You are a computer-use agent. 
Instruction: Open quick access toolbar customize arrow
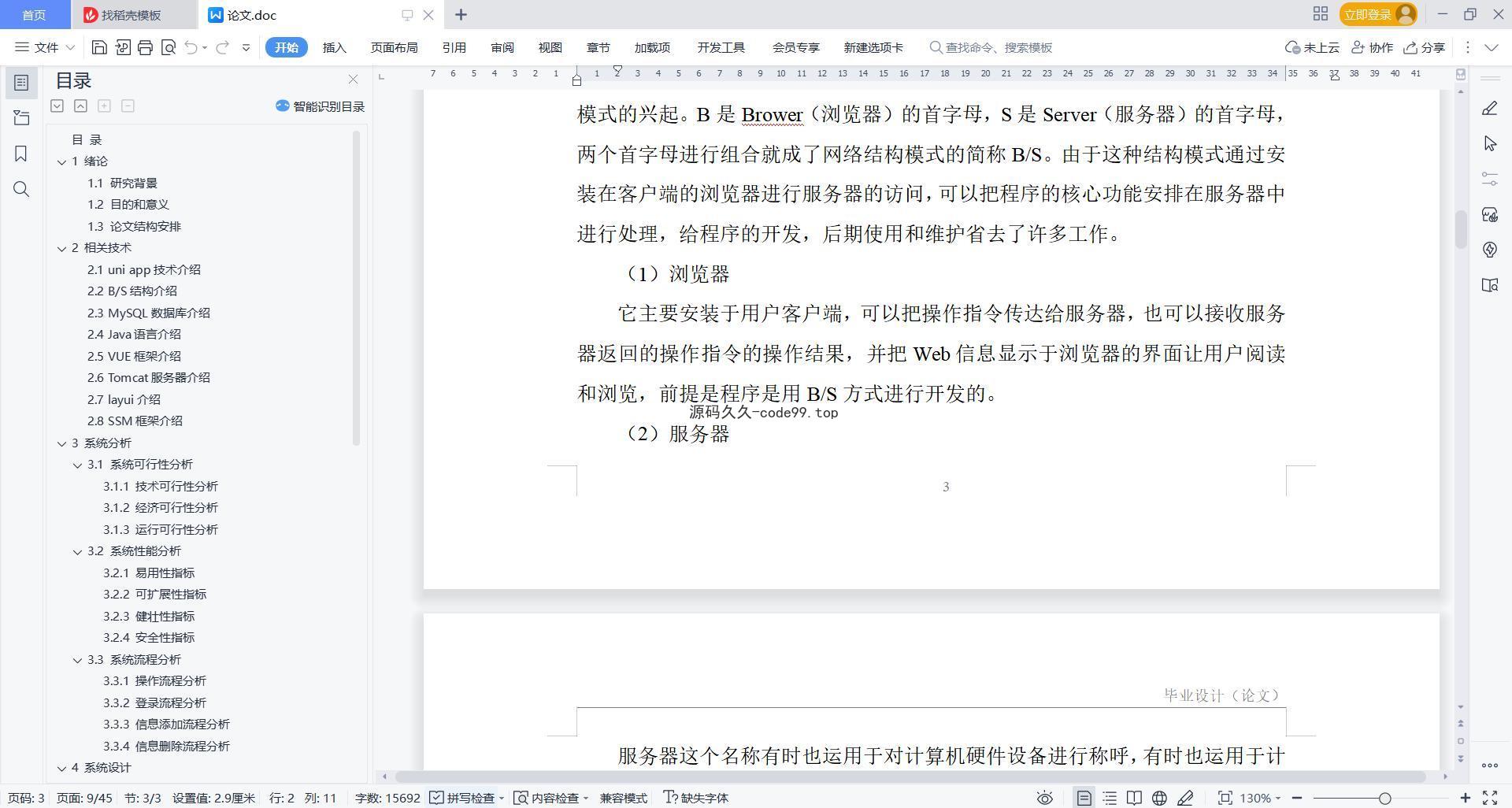pyautogui.click(x=246, y=47)
